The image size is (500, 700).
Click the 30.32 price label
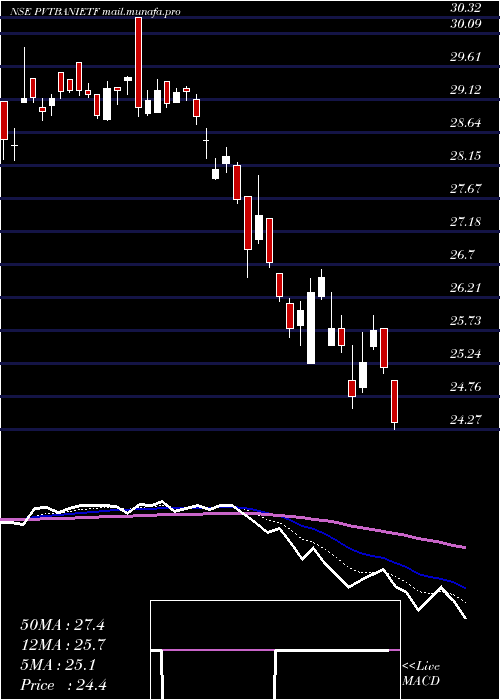coord(466,8)
